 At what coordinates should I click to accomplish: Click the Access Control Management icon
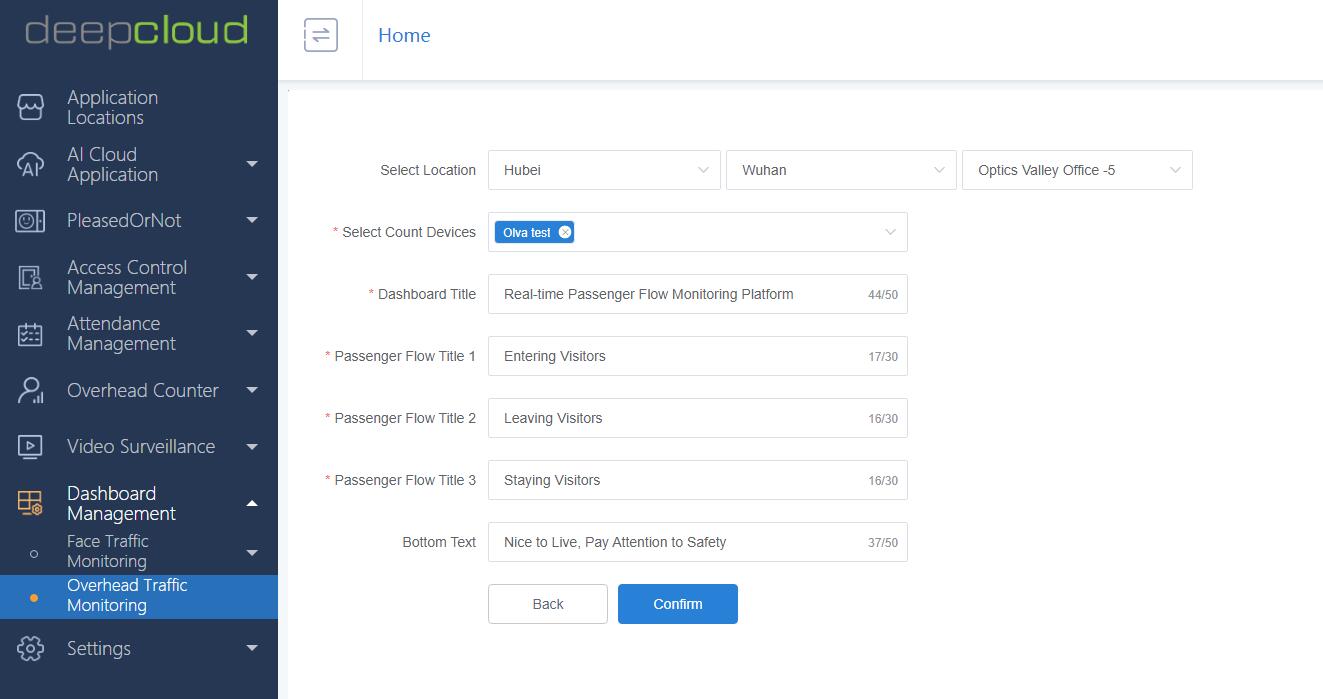click(31, 277)
